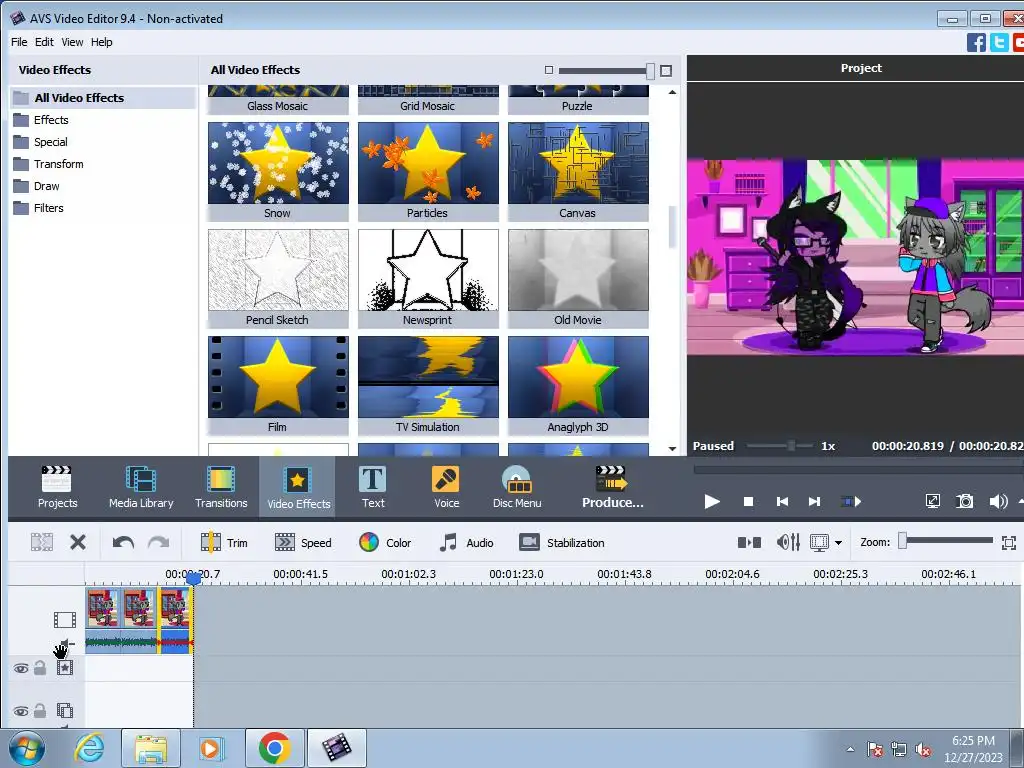The height and width of the screenshot is (768, 1024).
Task: Select the TV Simulation effect
Action: coord(428,385)
